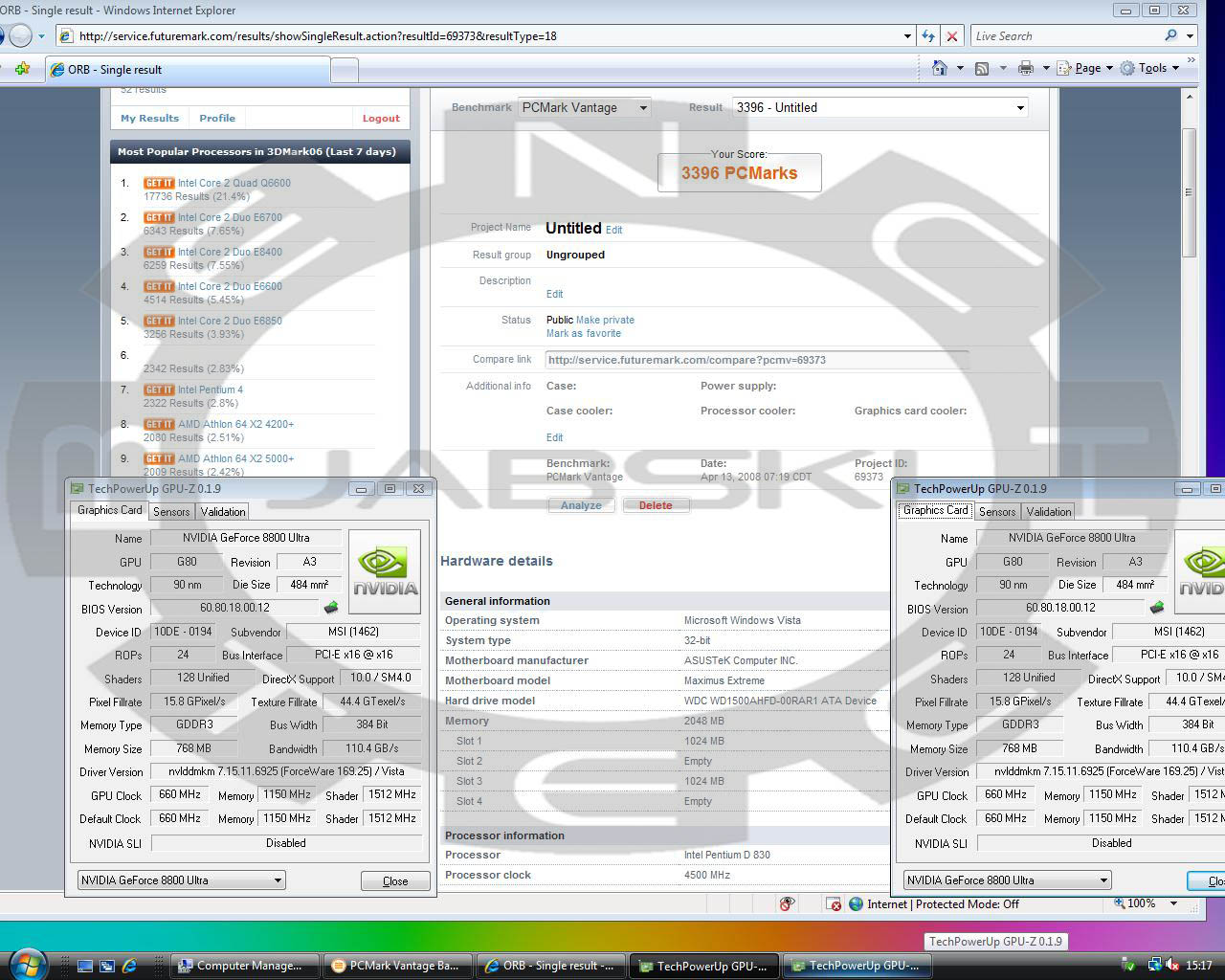Select the ORB - Single result browser tab

click(188, 70)
